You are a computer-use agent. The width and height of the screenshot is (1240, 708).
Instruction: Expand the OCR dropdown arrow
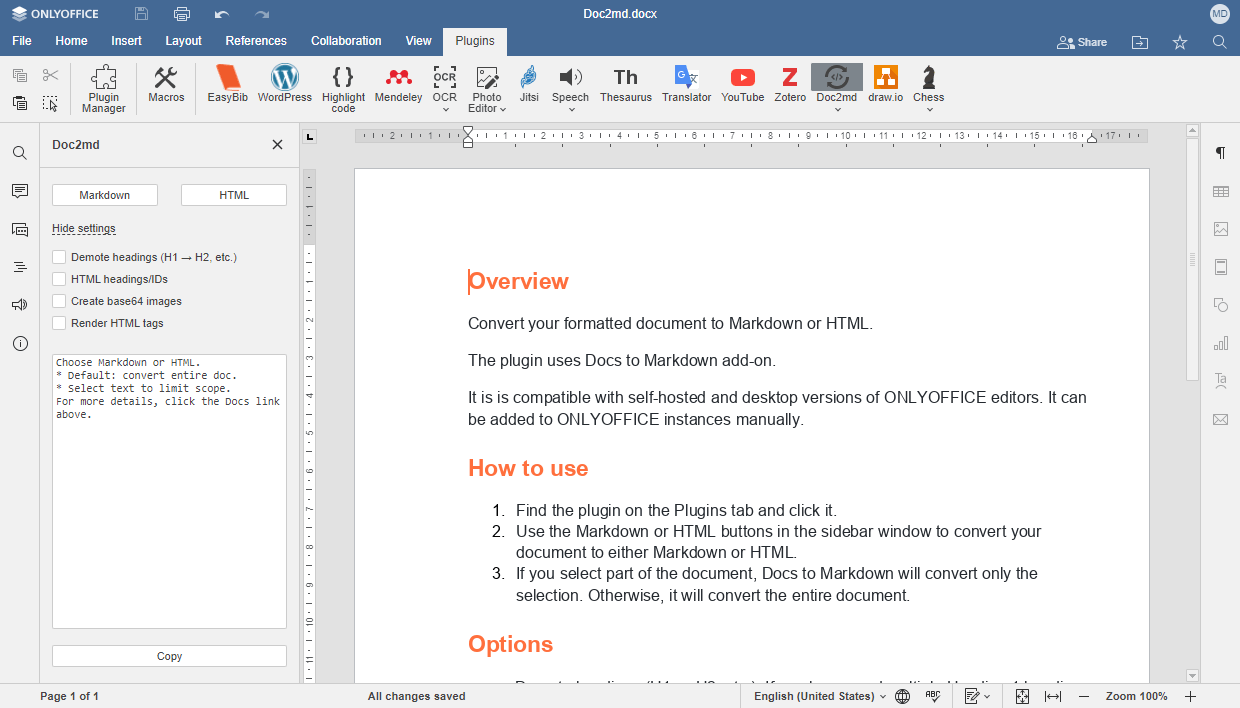coord(445,109)
